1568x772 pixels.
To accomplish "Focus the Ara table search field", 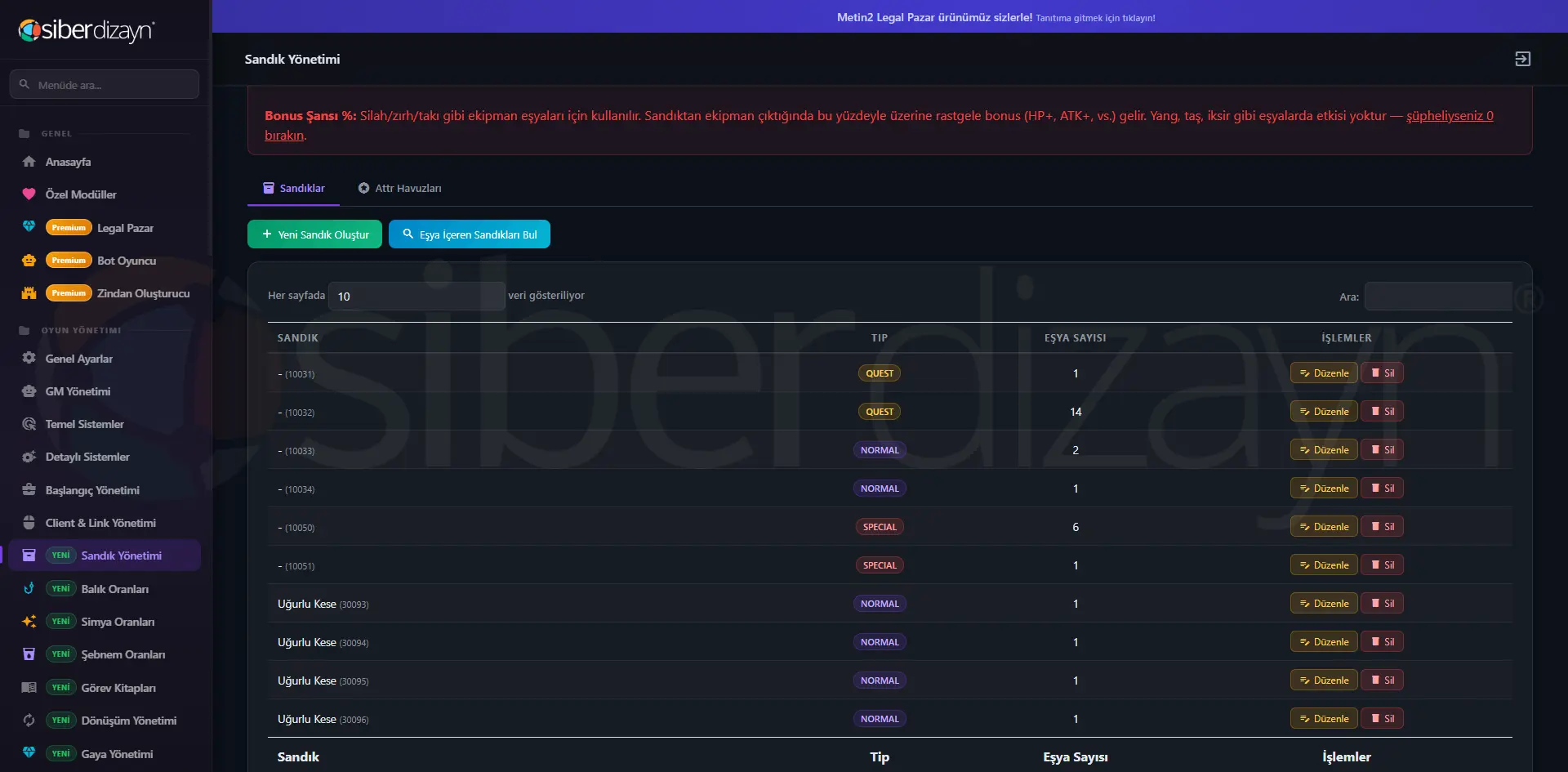I will point(1438,296).
